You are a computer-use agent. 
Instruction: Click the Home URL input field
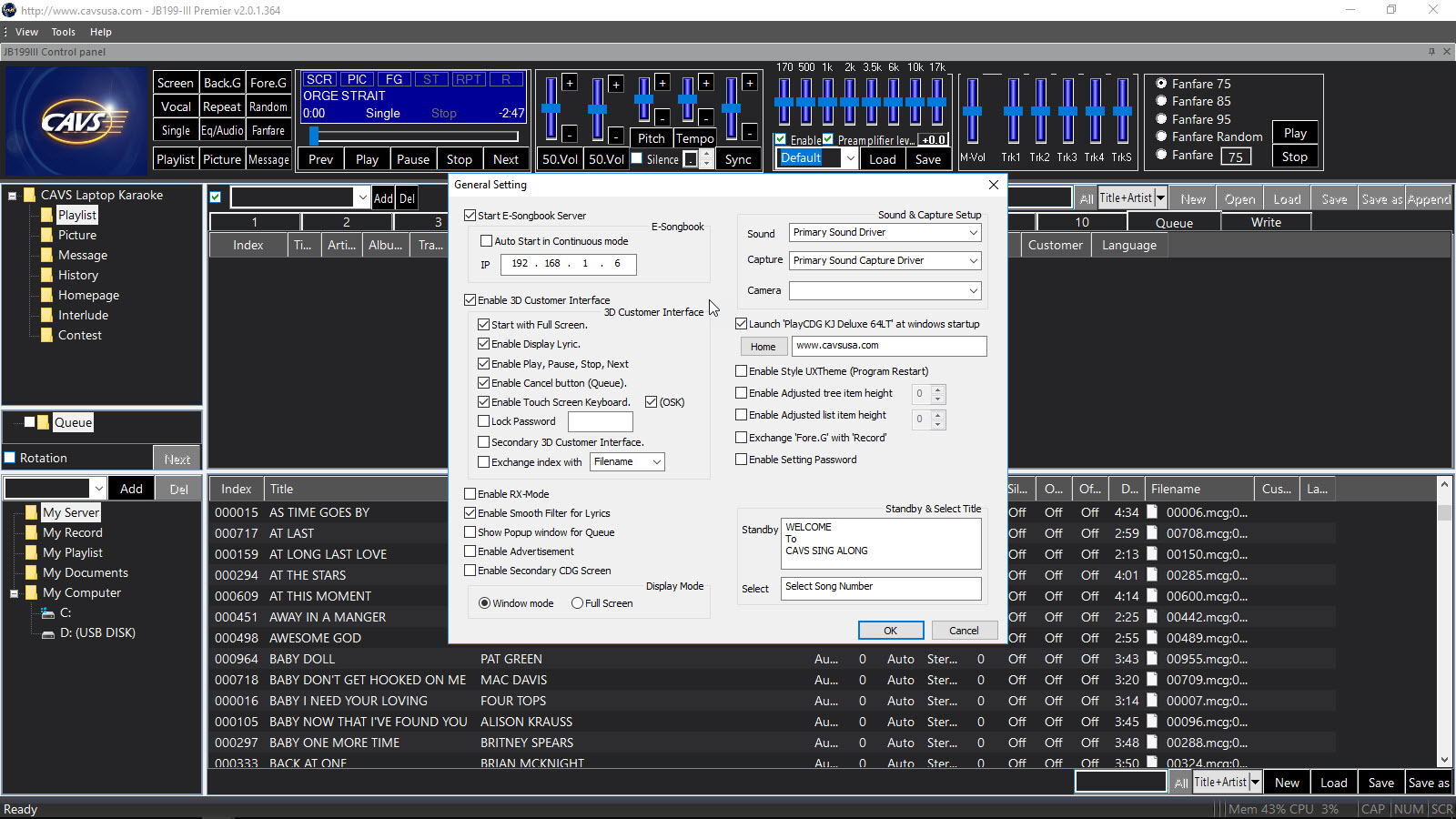[x=889, y=346]
